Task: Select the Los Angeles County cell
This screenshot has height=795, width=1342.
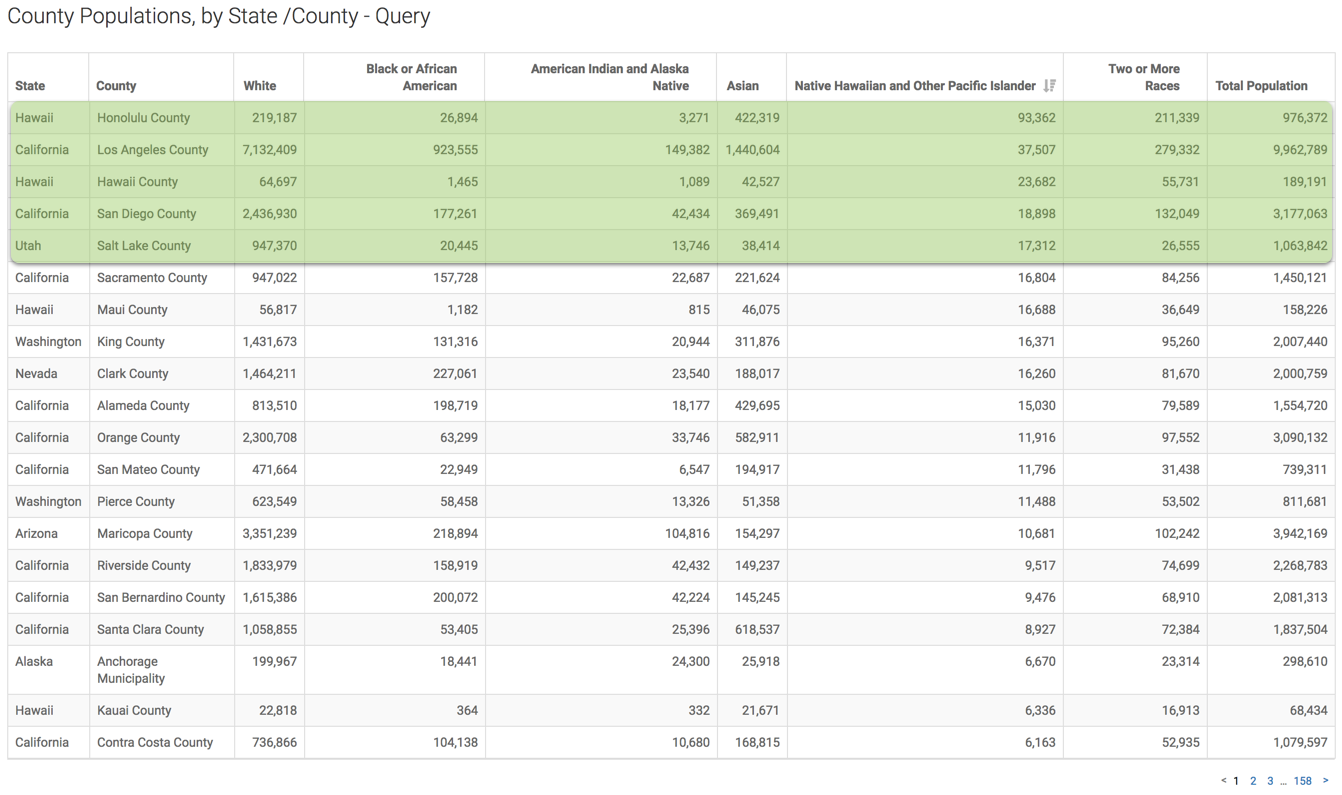Action: click(x=152, y=150)
